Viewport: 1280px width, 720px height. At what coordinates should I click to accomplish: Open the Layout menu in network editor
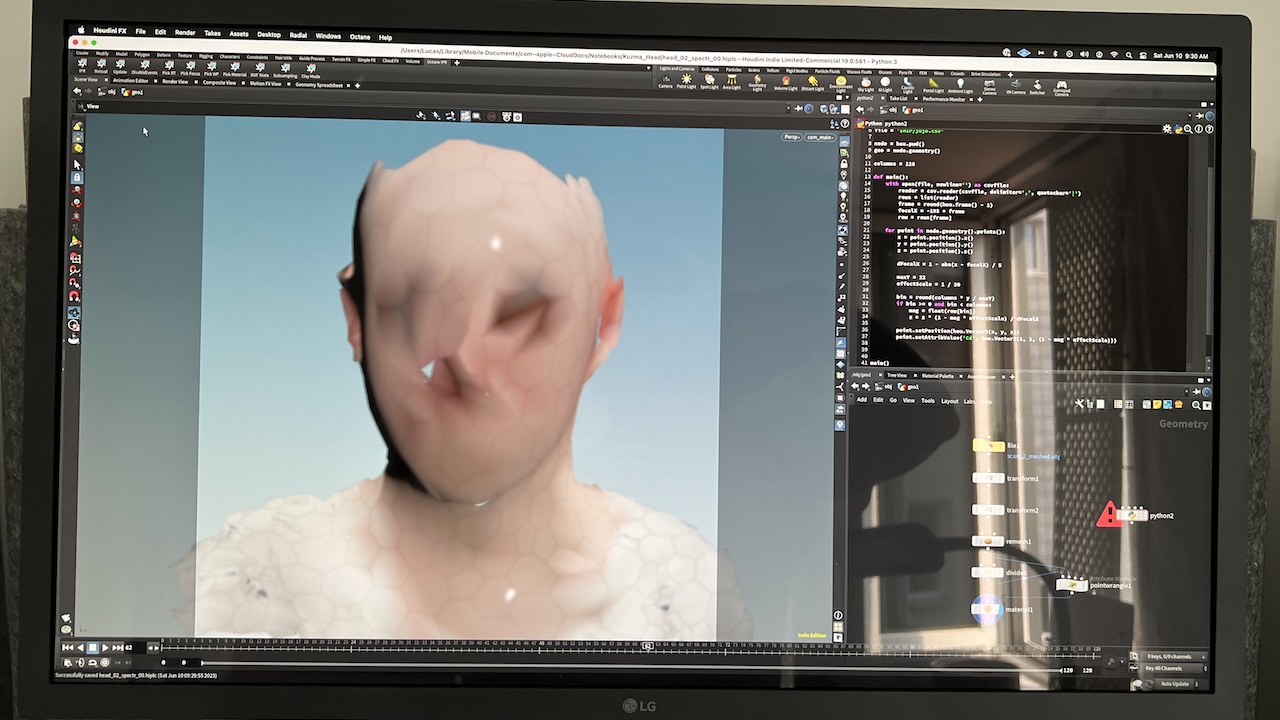[949, 401]
